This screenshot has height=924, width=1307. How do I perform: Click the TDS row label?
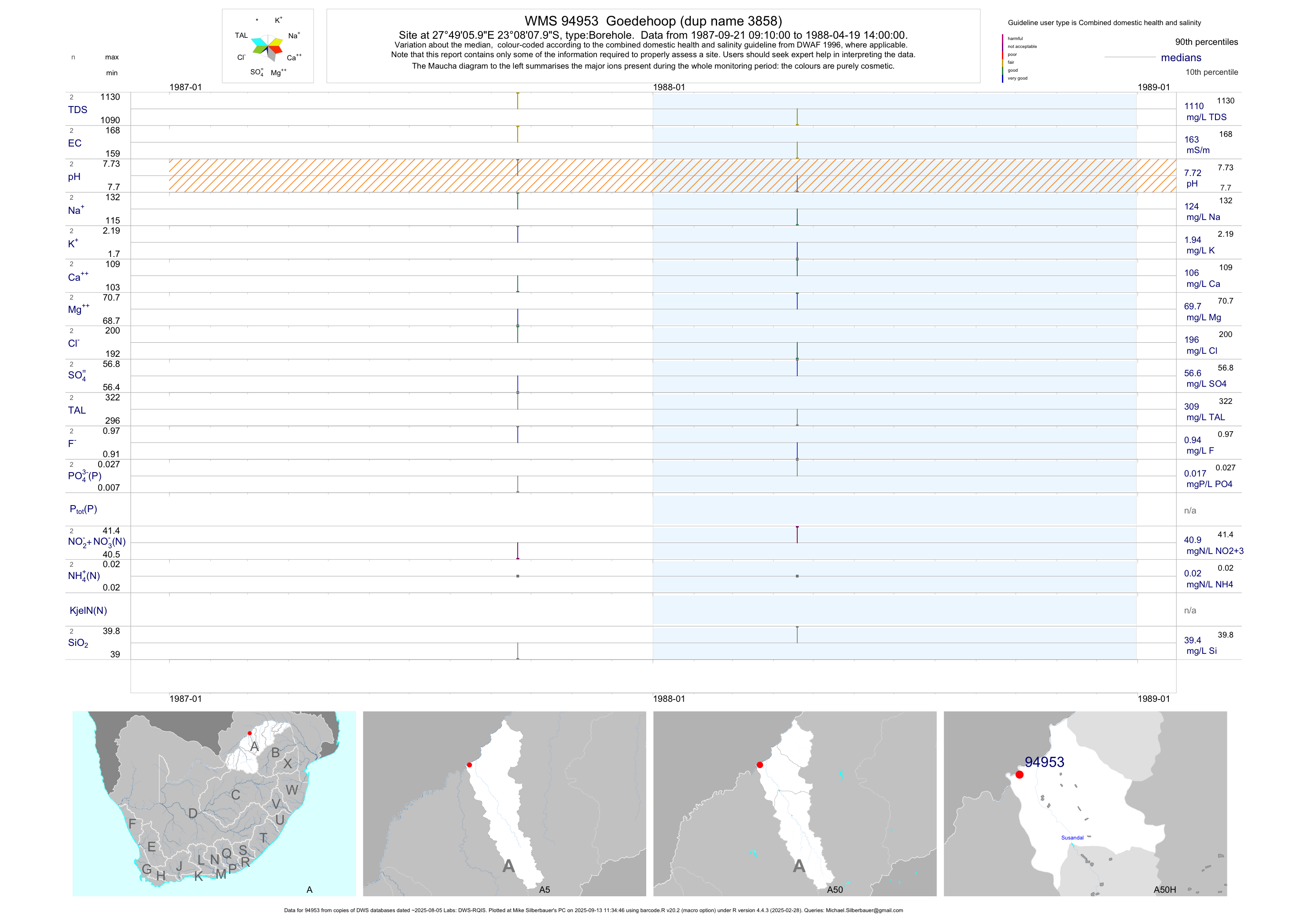pyautogui.click(x=77, y=110)
